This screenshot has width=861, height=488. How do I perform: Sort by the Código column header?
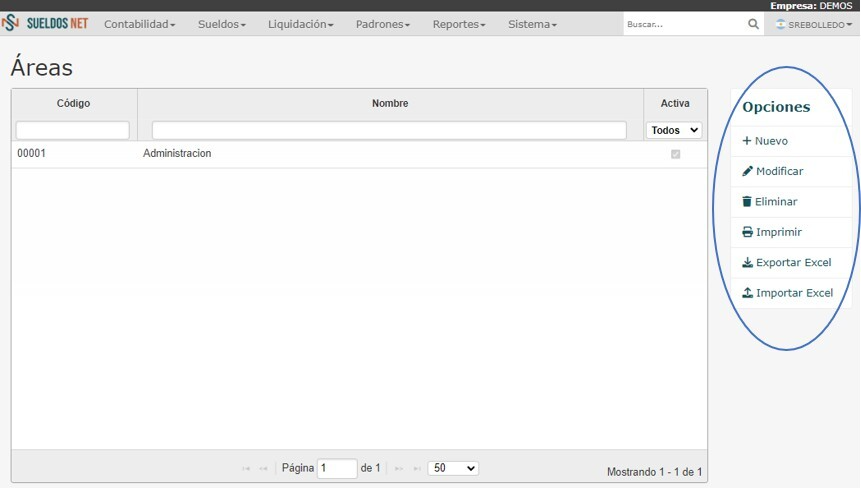[x=74, y=103]
